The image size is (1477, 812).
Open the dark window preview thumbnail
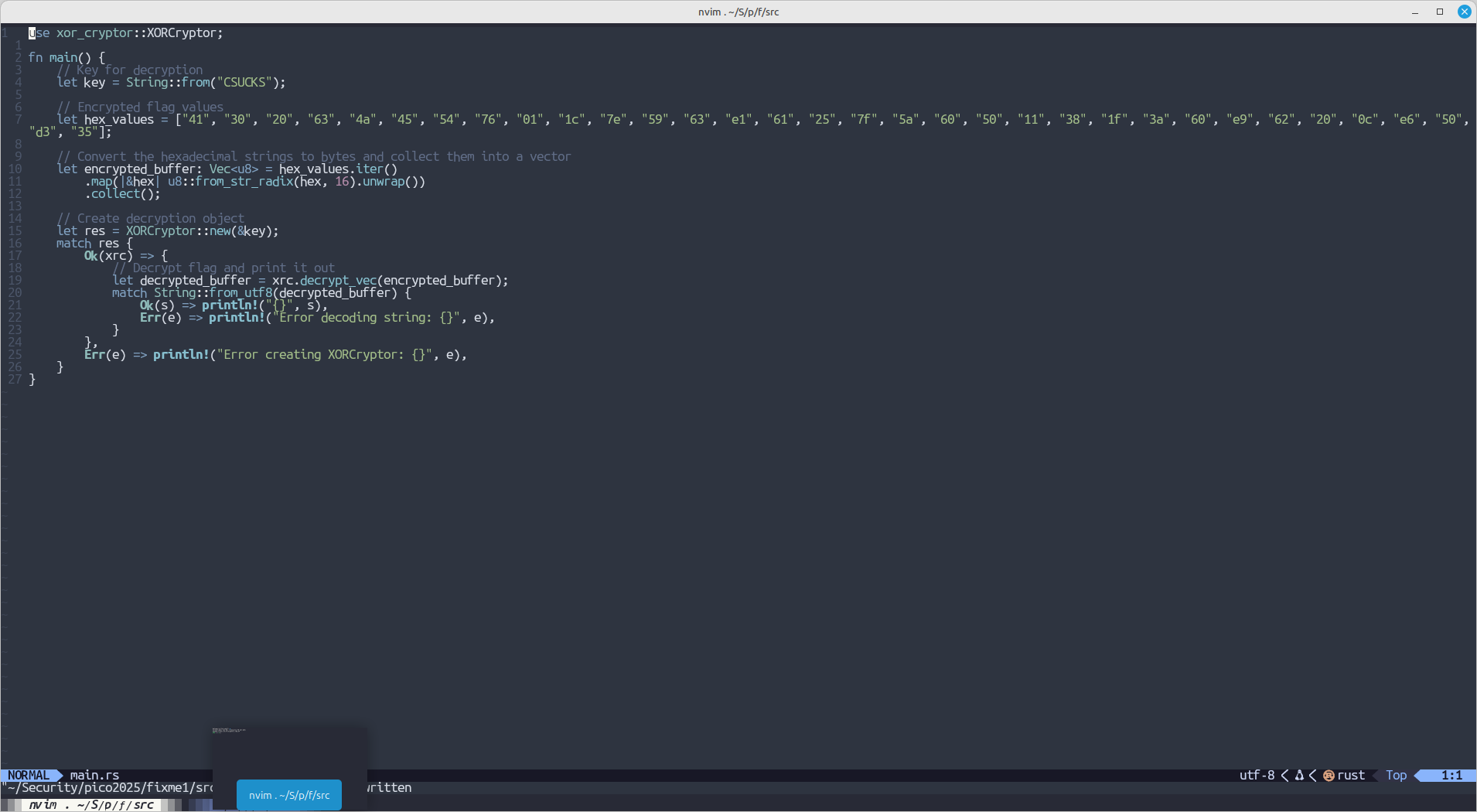(x=289, y=750)
